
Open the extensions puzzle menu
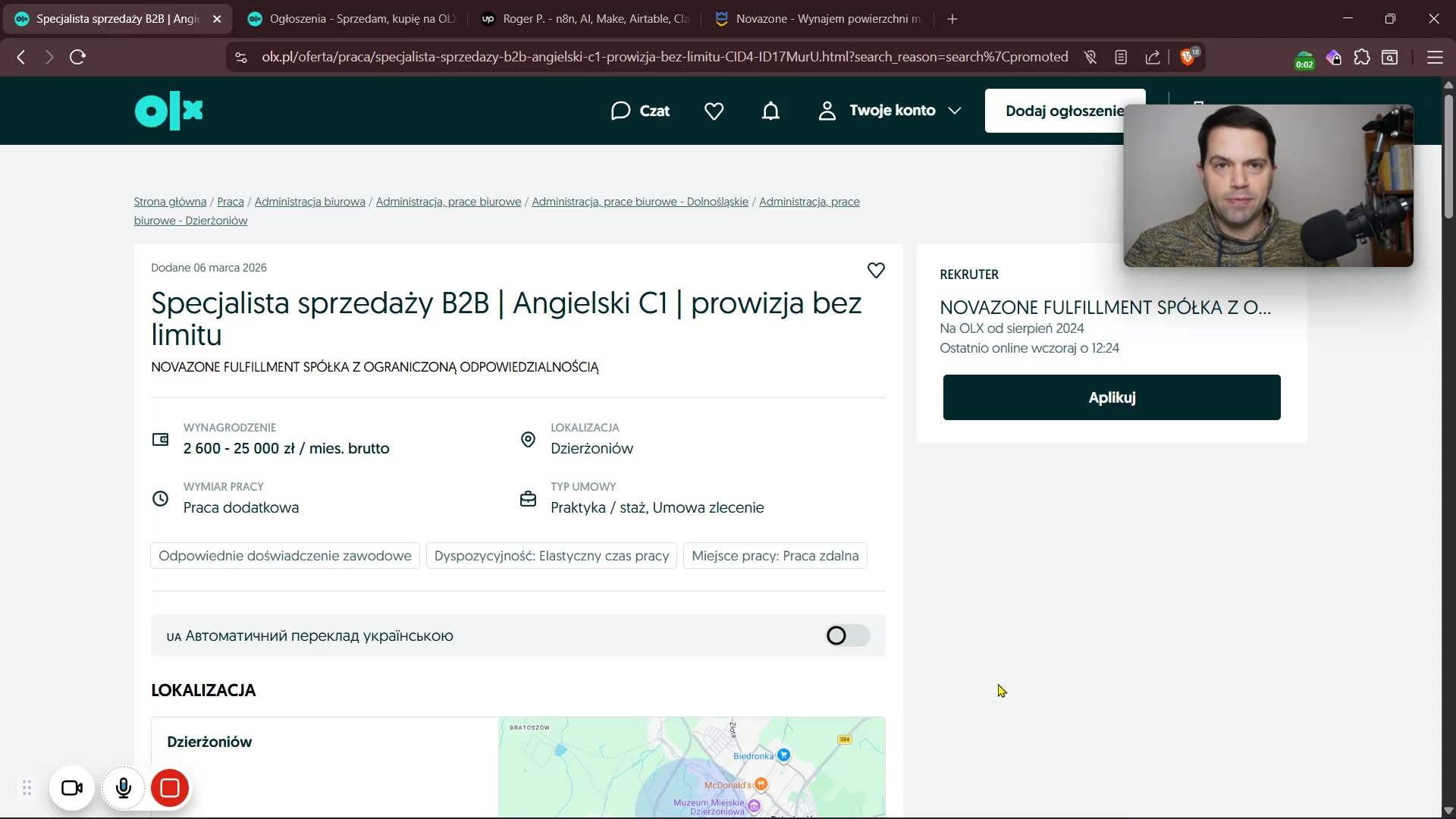(x=1362, y=58)
